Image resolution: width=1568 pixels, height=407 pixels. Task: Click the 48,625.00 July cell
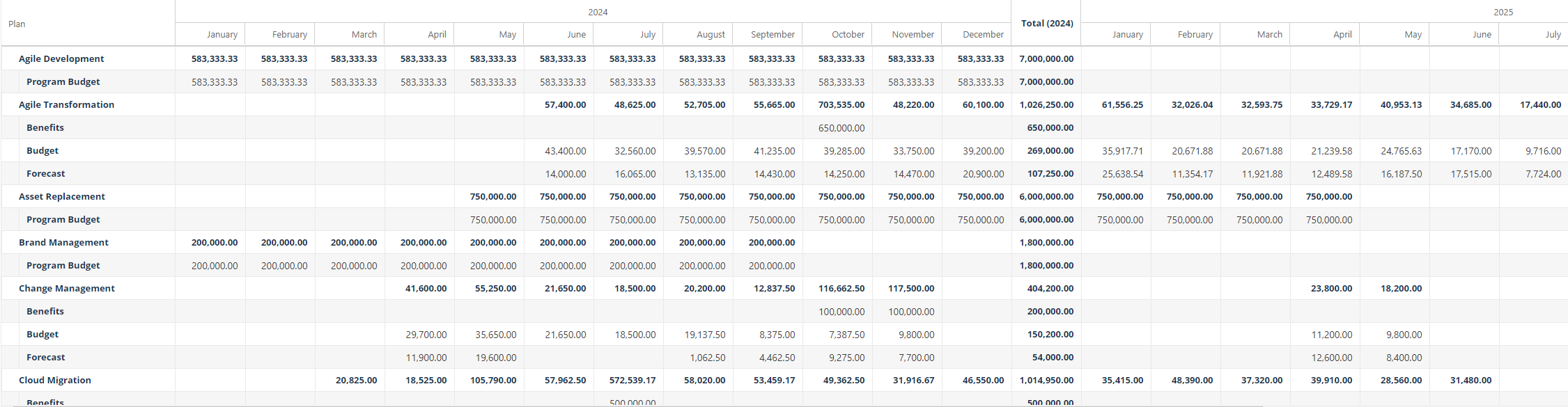point(635,104)
